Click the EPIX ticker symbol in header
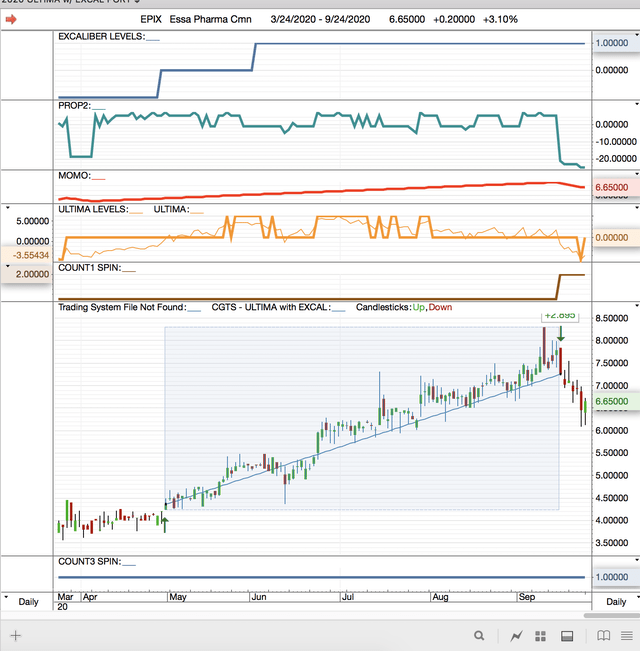 click(x=151, y=19)
